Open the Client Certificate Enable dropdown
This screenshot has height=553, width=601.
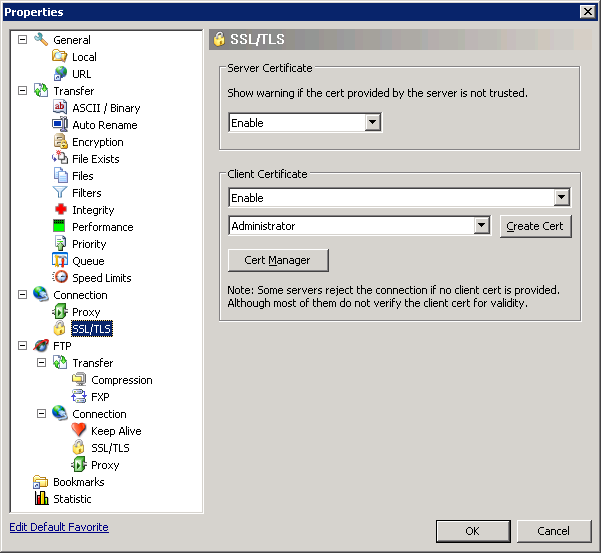tap(561, 198)
